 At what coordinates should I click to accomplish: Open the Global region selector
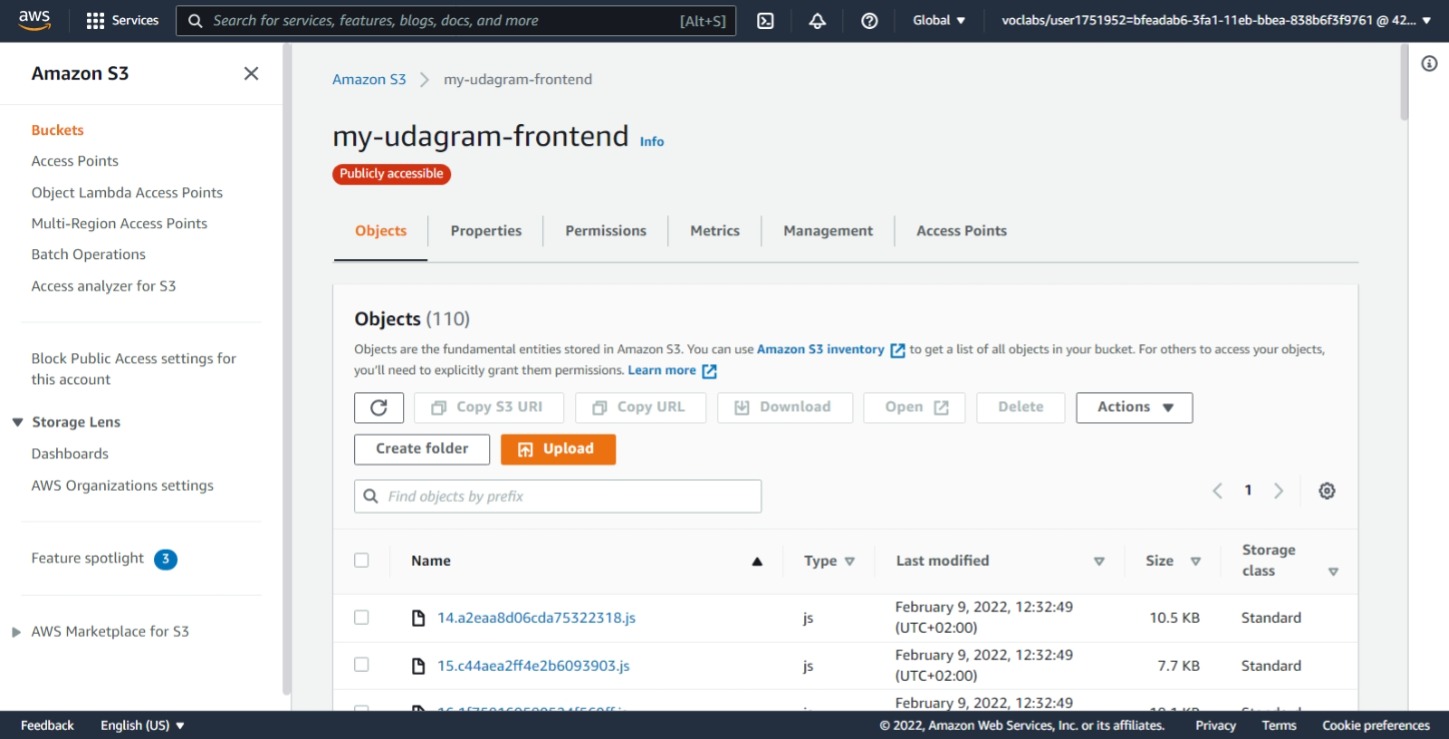938,19
